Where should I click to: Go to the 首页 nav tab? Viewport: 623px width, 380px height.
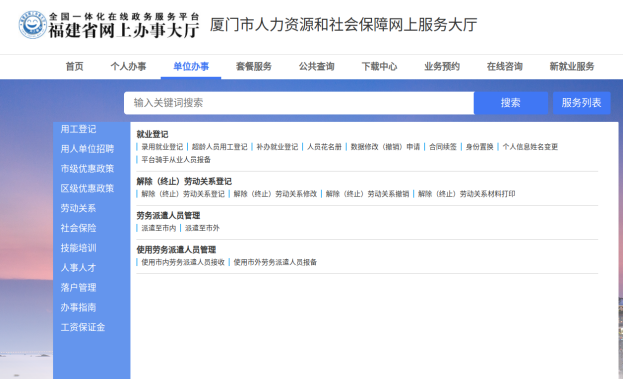coord(75,66)
